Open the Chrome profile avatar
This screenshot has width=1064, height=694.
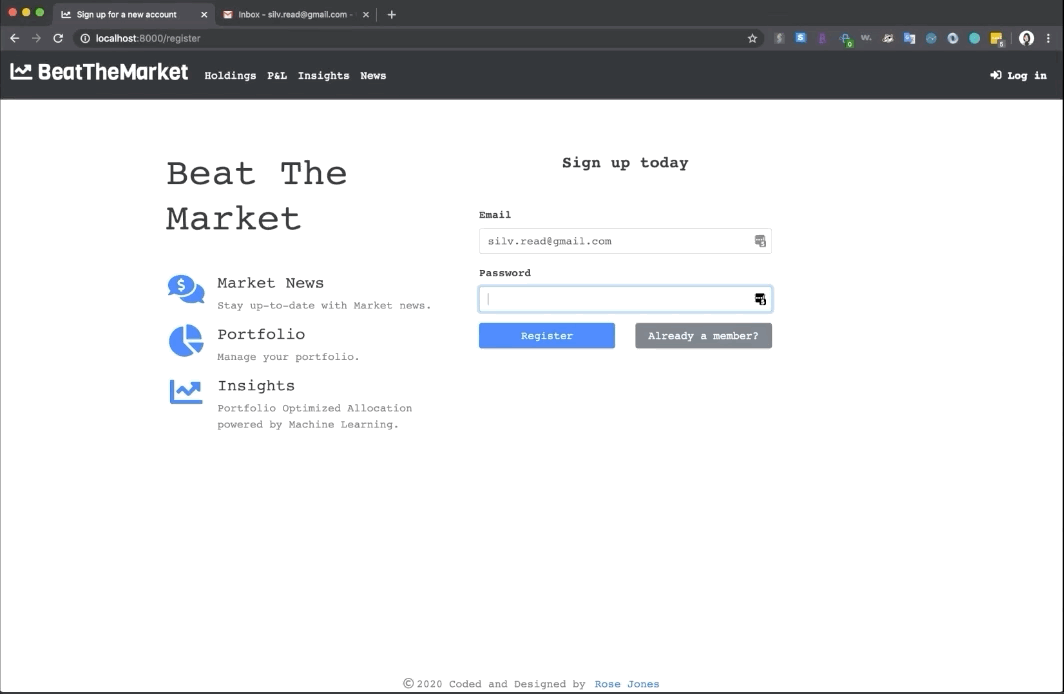click(1026, 39)
